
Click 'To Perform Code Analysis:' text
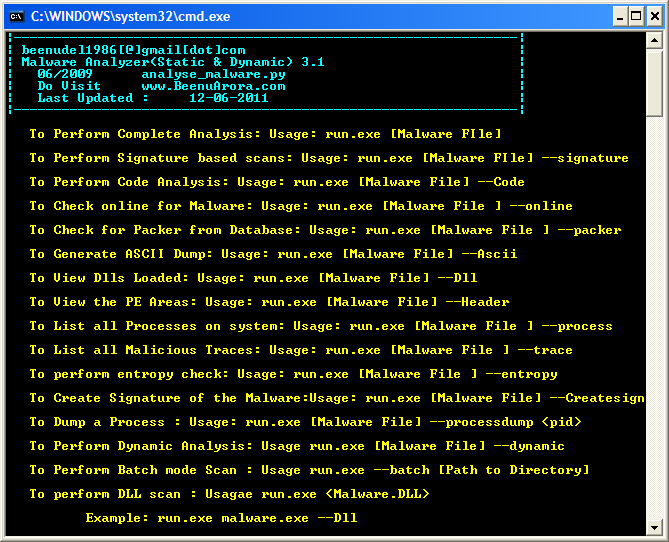point(129,182)
